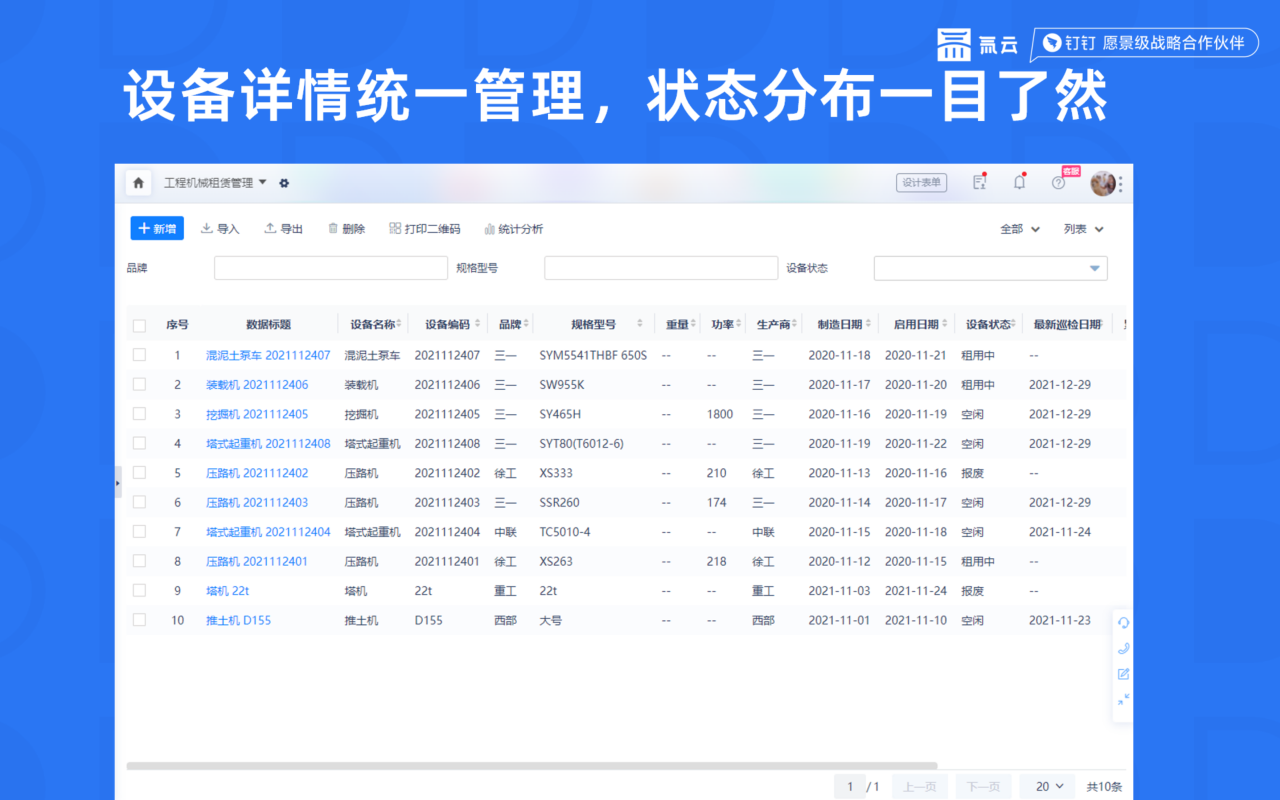The width and height of the screenshot is (1280, 800).
Task: Click cell SYM5541THBF 650S
Action: (593, 355)
